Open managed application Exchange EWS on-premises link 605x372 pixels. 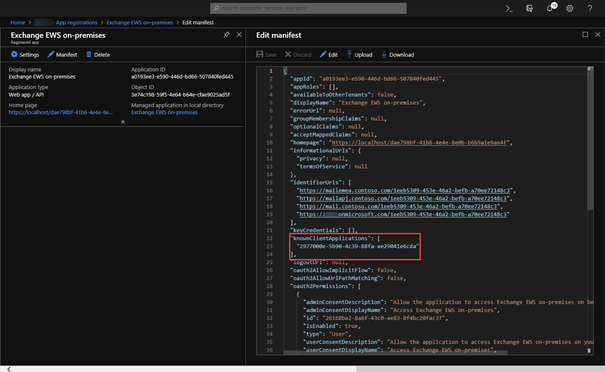(164, 112)
